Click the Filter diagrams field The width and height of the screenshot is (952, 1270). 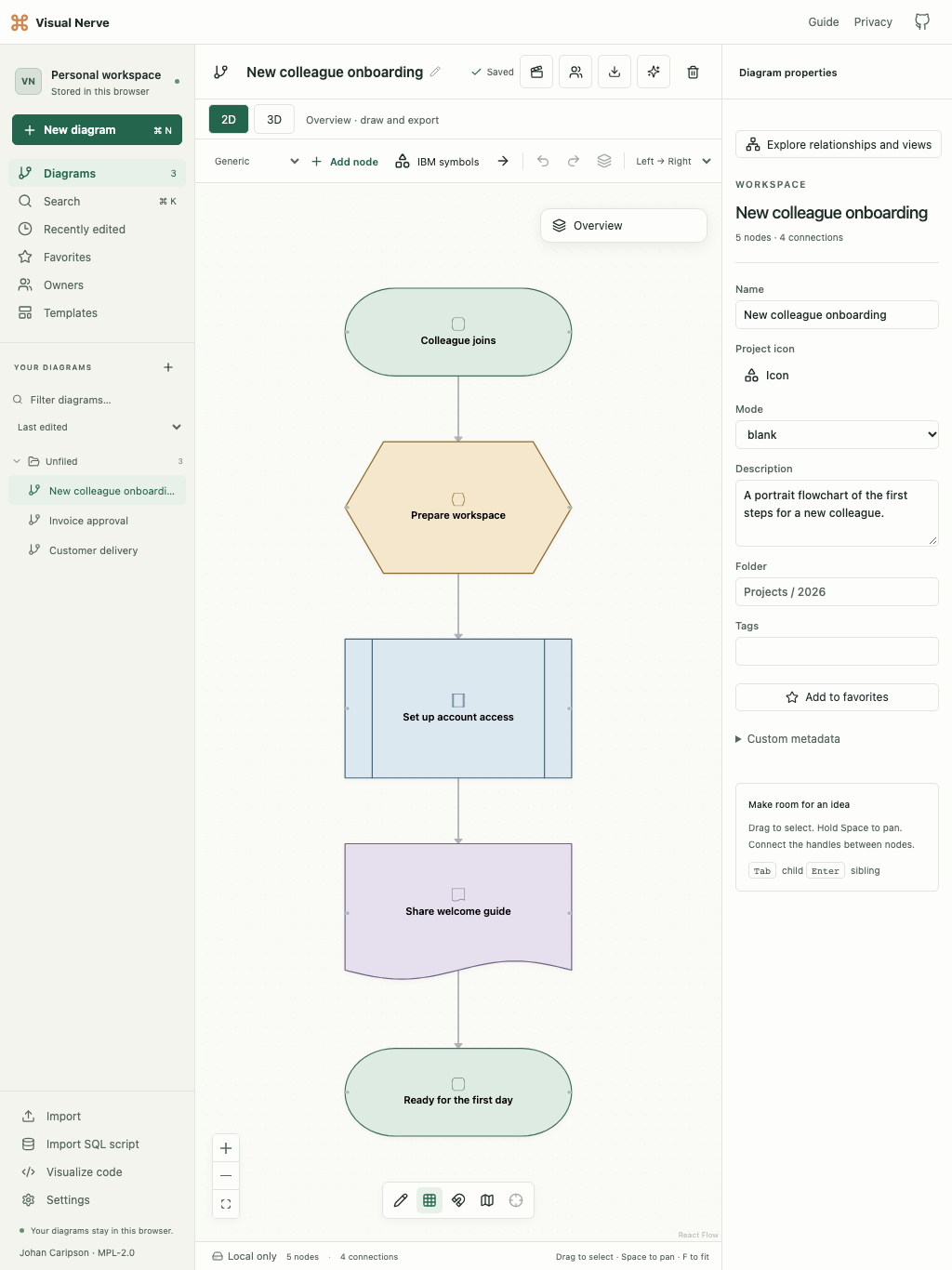pyautogui.click(x=98, y=400)
